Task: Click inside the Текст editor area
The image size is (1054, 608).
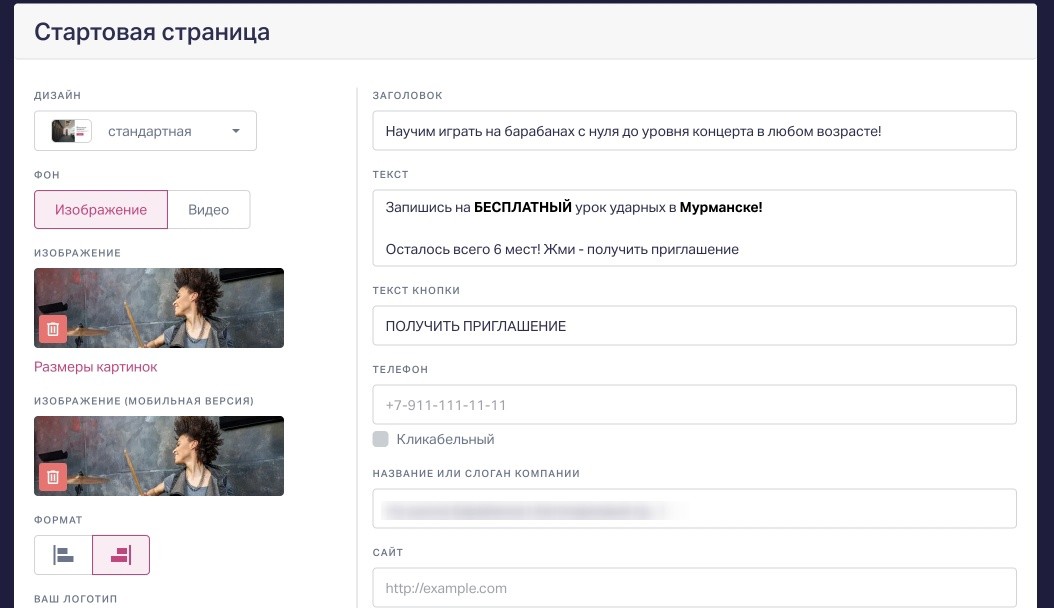Action: click(694, 228)
